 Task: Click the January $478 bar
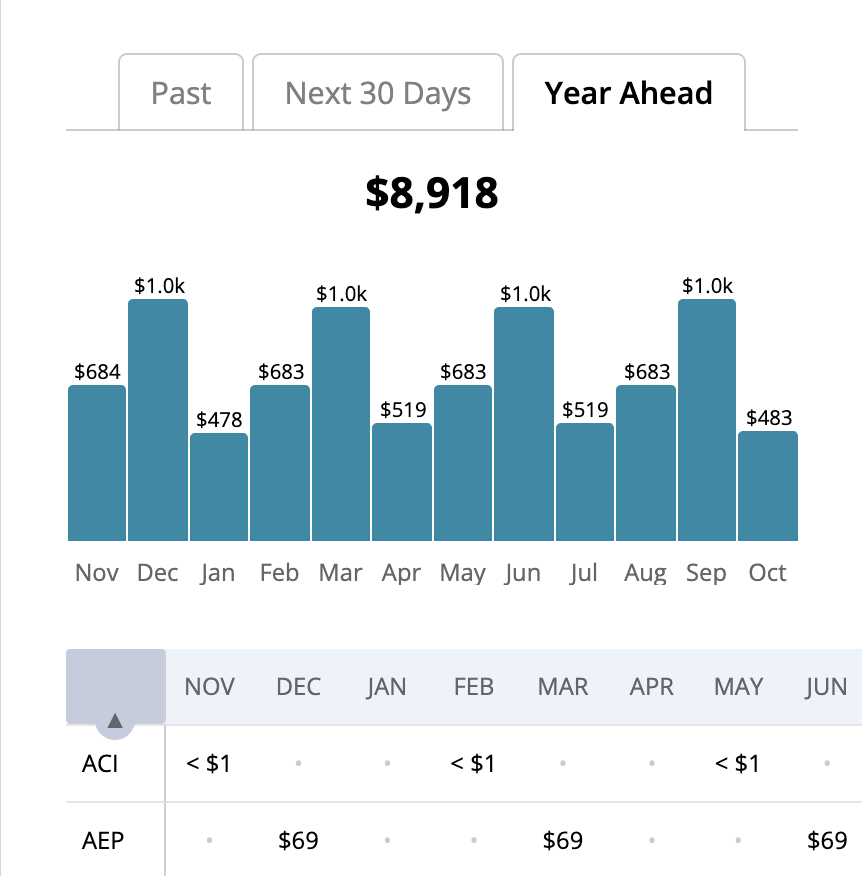[219, 487]
